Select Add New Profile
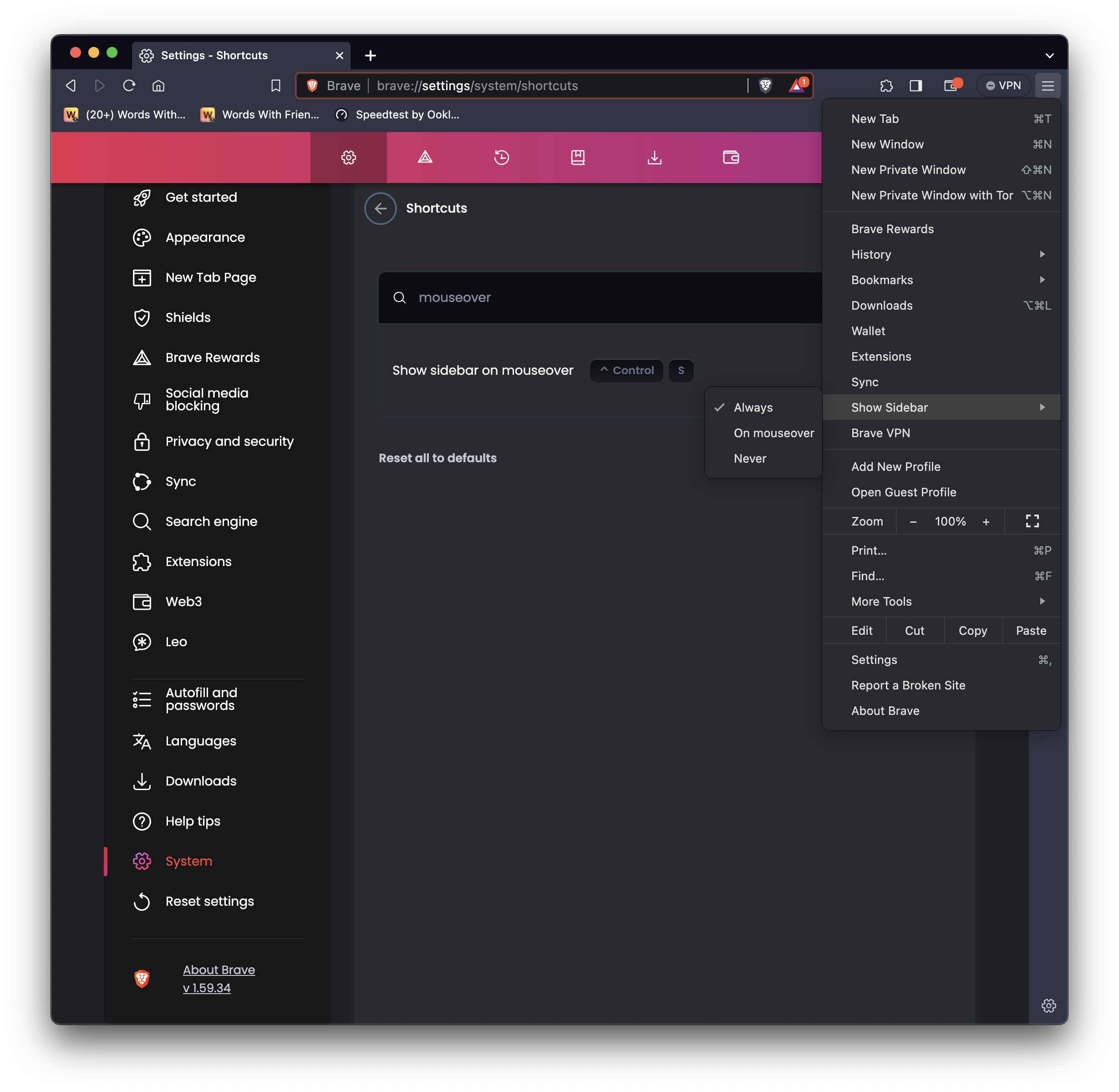The height and width of the screenshot is (1092, 1119). pos(941,466)
